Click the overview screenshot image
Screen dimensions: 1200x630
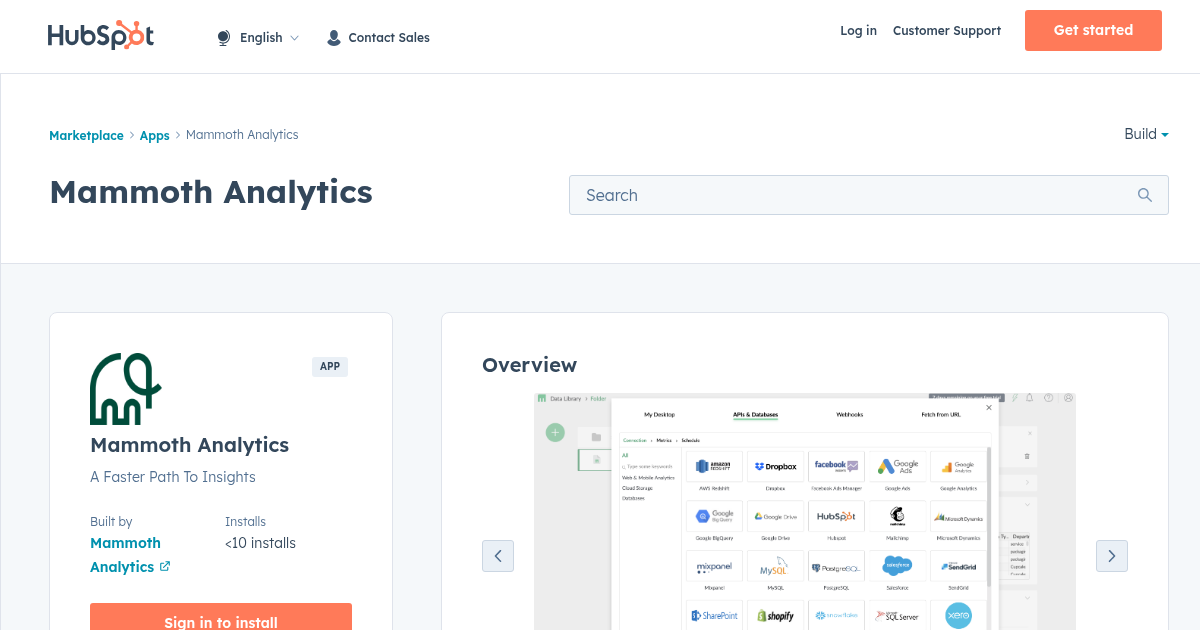[x=805, y=511]
